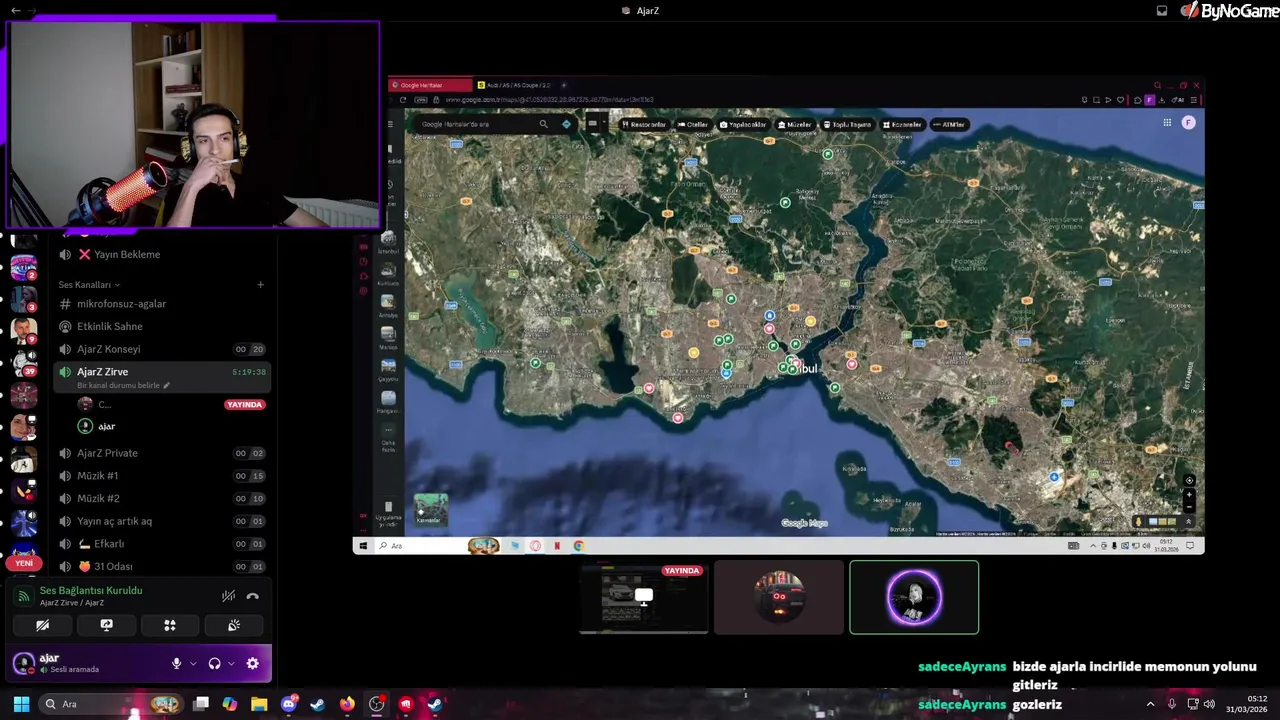Open soundboard button in voice panel
Screen dimensions: 1280x720
point(234,625)
